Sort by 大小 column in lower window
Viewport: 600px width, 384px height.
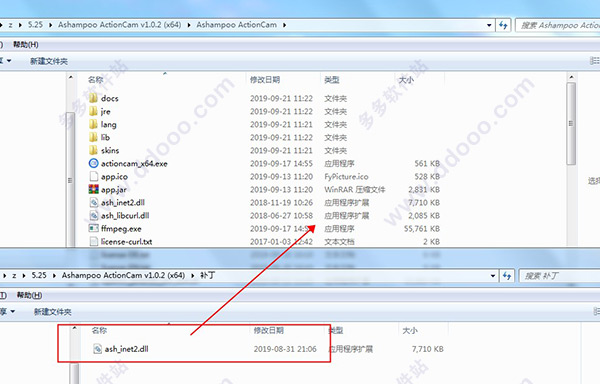point(410,330)
